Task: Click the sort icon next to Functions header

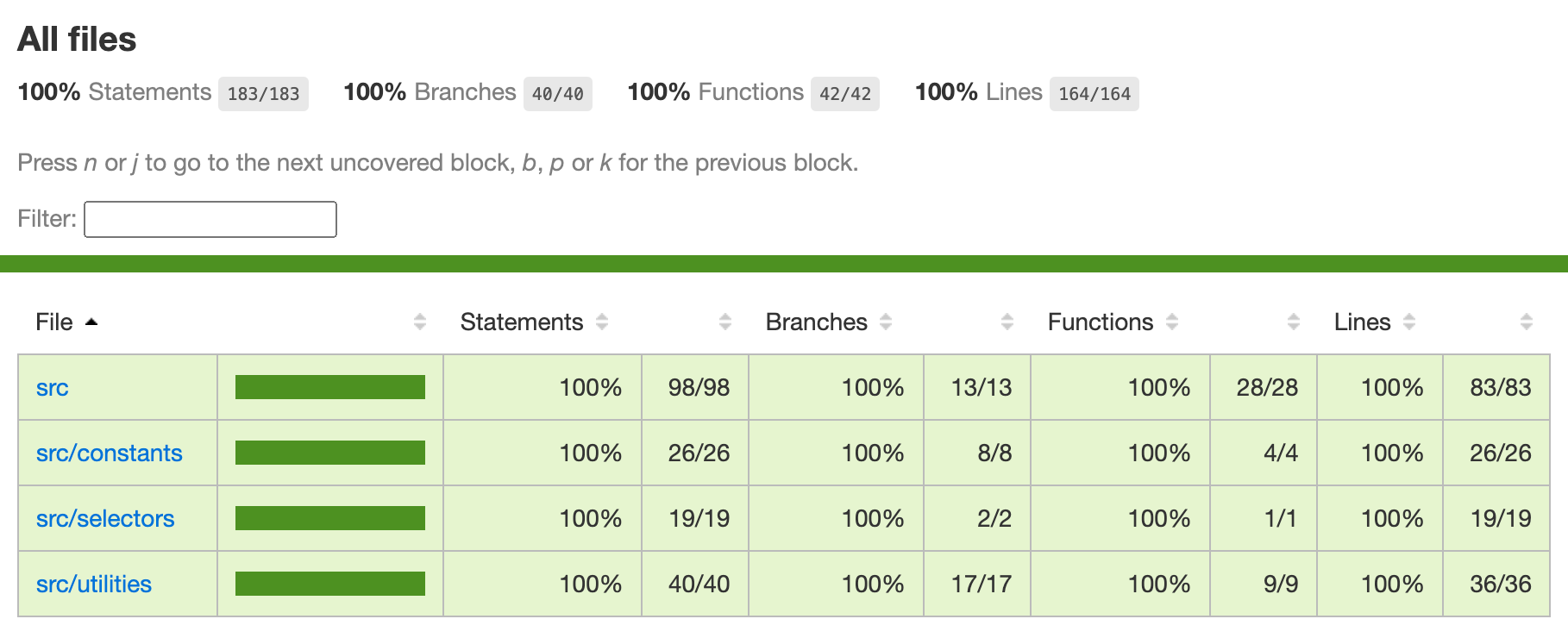Action: 1172,322
